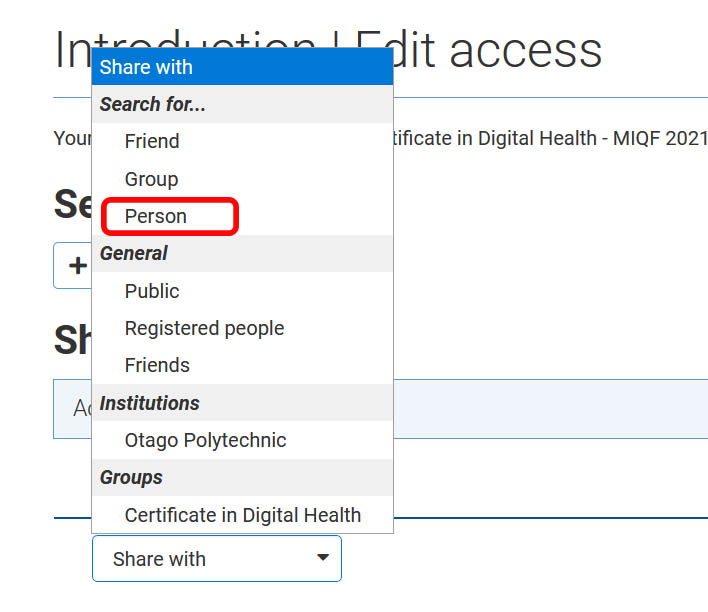Pick Friends under General
The height and width of the screenshot is (612, 708).
pos(157,365)
